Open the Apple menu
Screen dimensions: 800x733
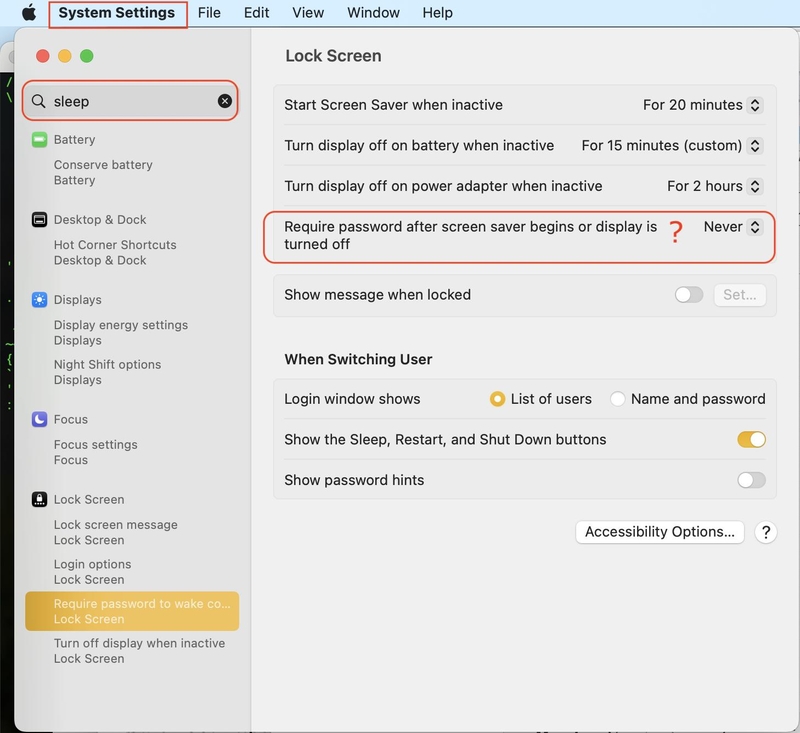(29, 12)
